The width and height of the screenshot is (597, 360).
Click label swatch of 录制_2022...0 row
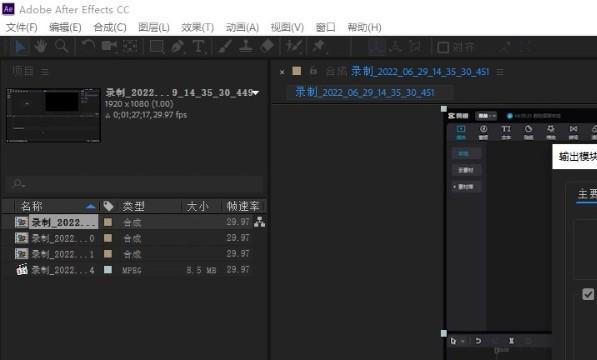click(x=108, y=238)
